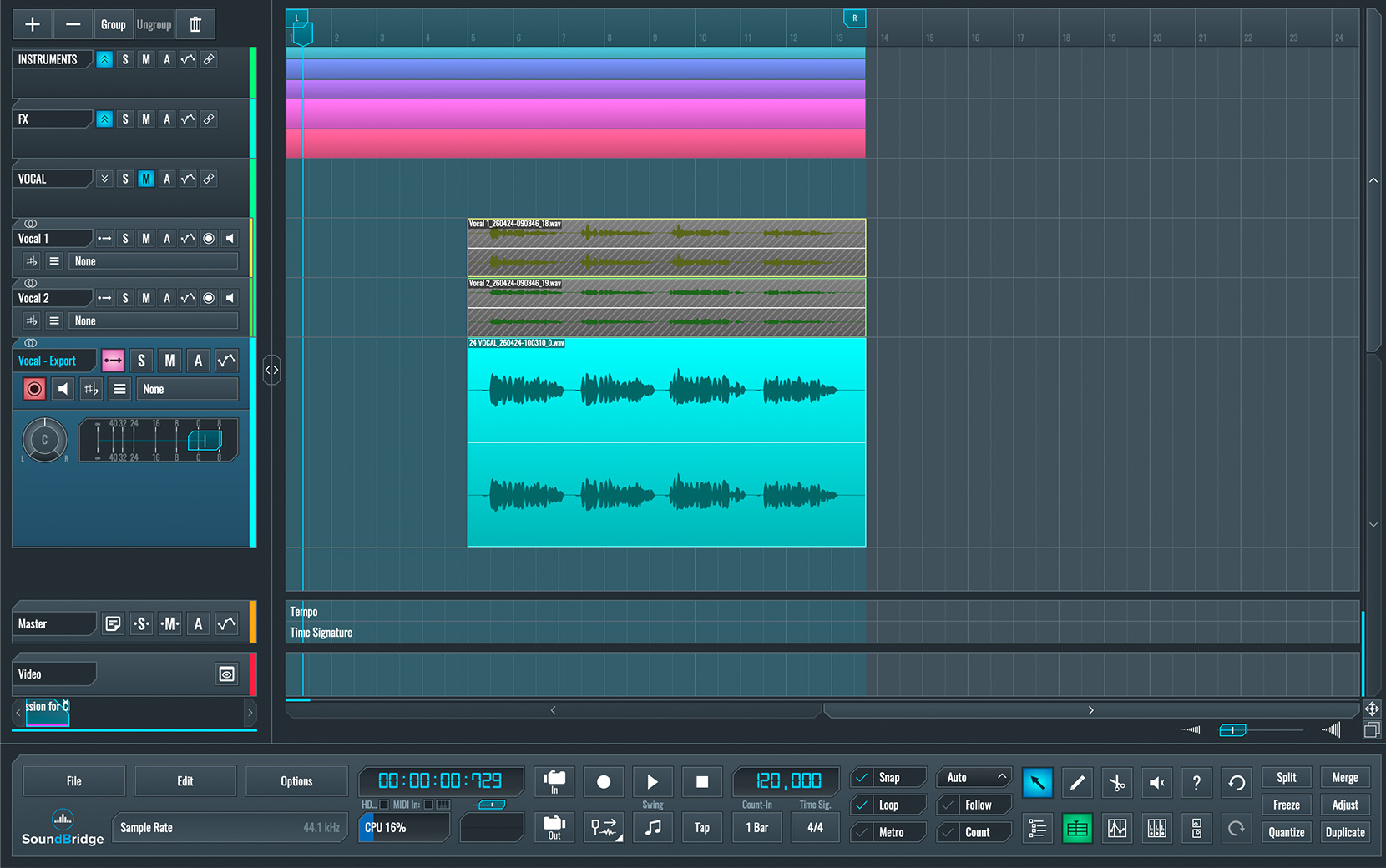Select the pencil draw tool

point(1077,782)
